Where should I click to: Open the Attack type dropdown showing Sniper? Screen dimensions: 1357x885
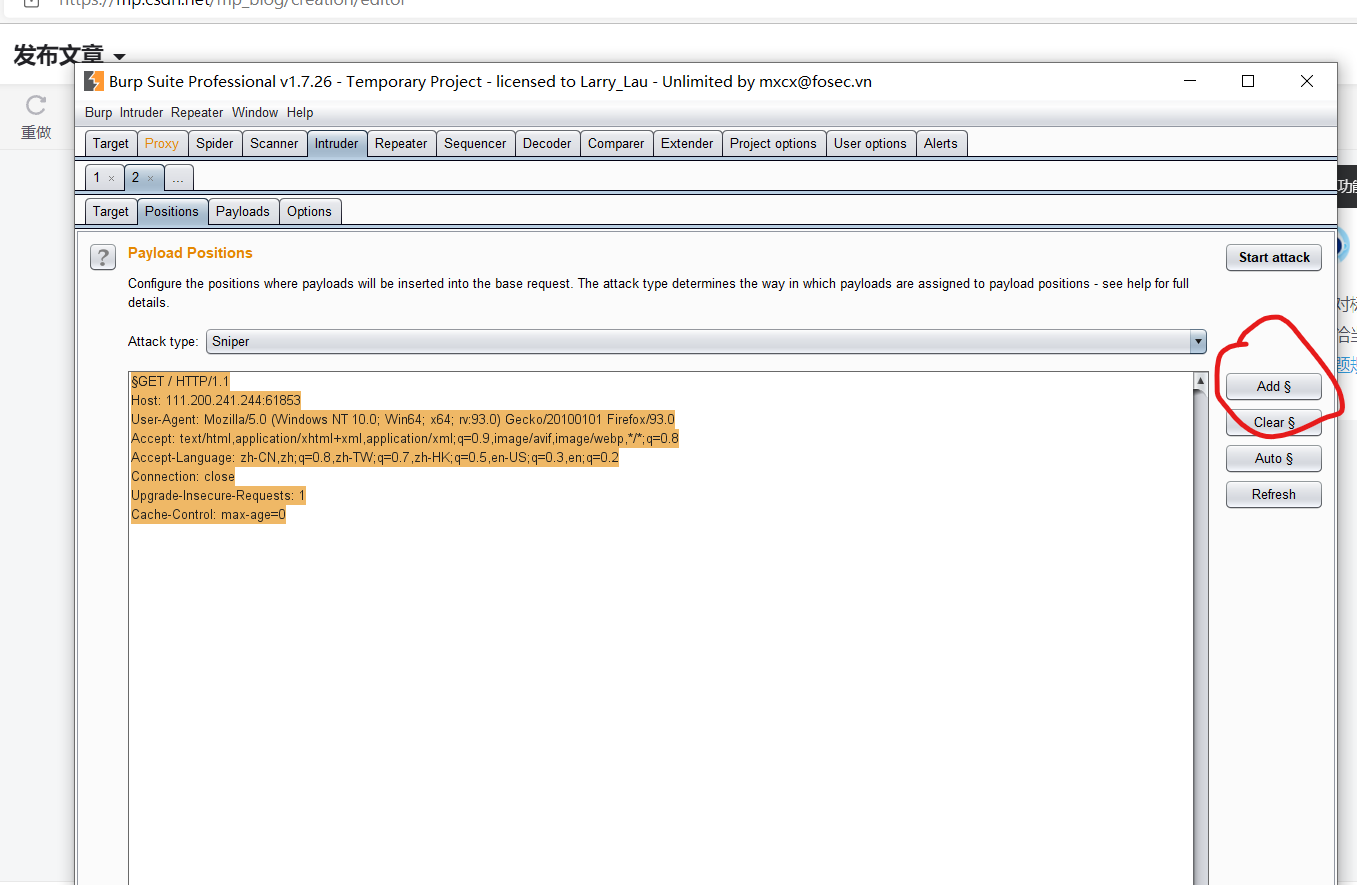(1197, 341)
